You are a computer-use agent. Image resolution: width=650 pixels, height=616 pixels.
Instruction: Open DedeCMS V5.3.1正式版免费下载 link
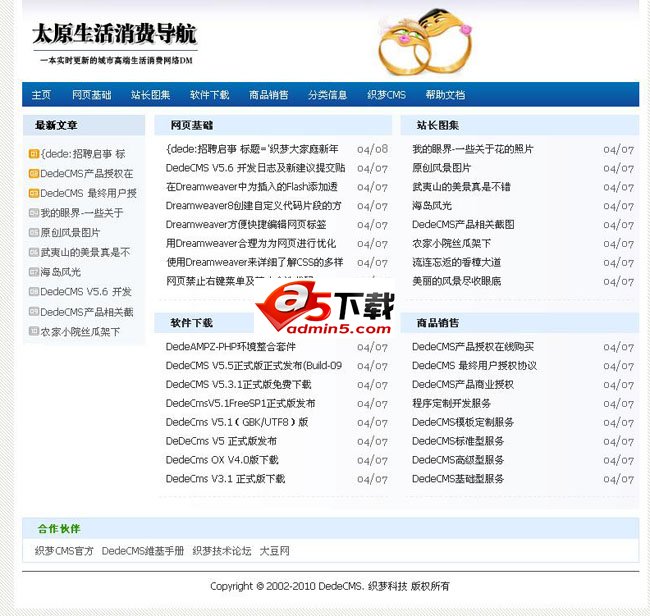[238, 384]
